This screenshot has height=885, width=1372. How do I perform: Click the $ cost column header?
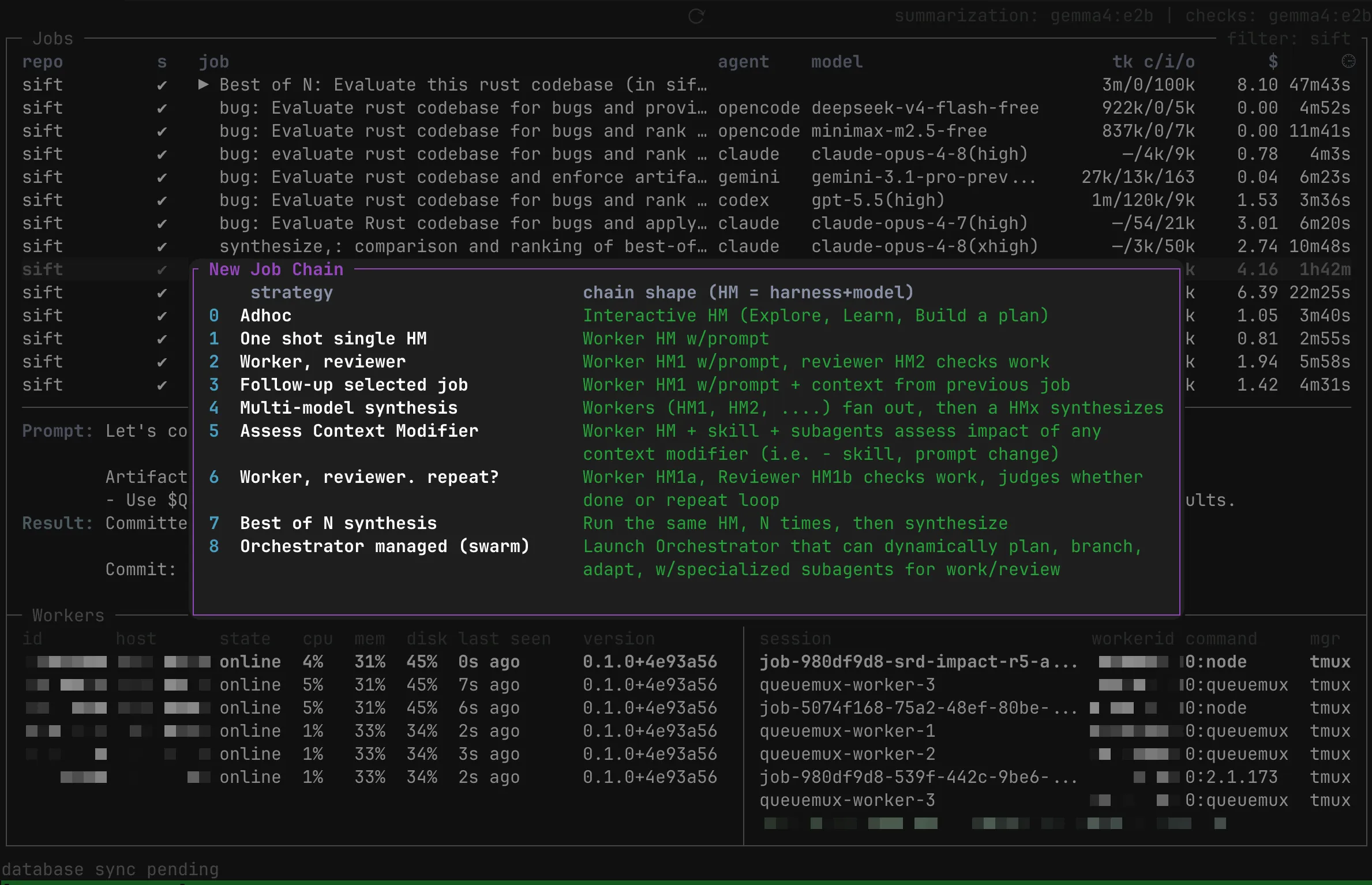pos(1273,62)
